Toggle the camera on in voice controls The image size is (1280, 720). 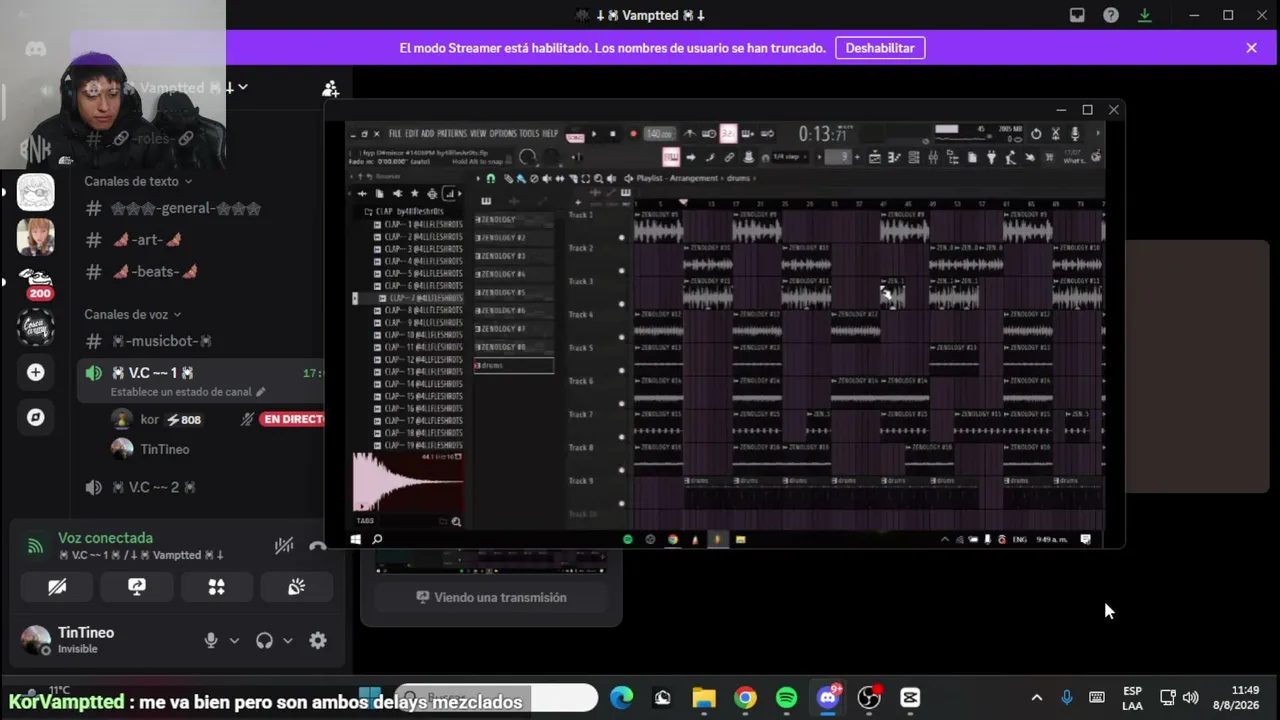tap(57, 587)
